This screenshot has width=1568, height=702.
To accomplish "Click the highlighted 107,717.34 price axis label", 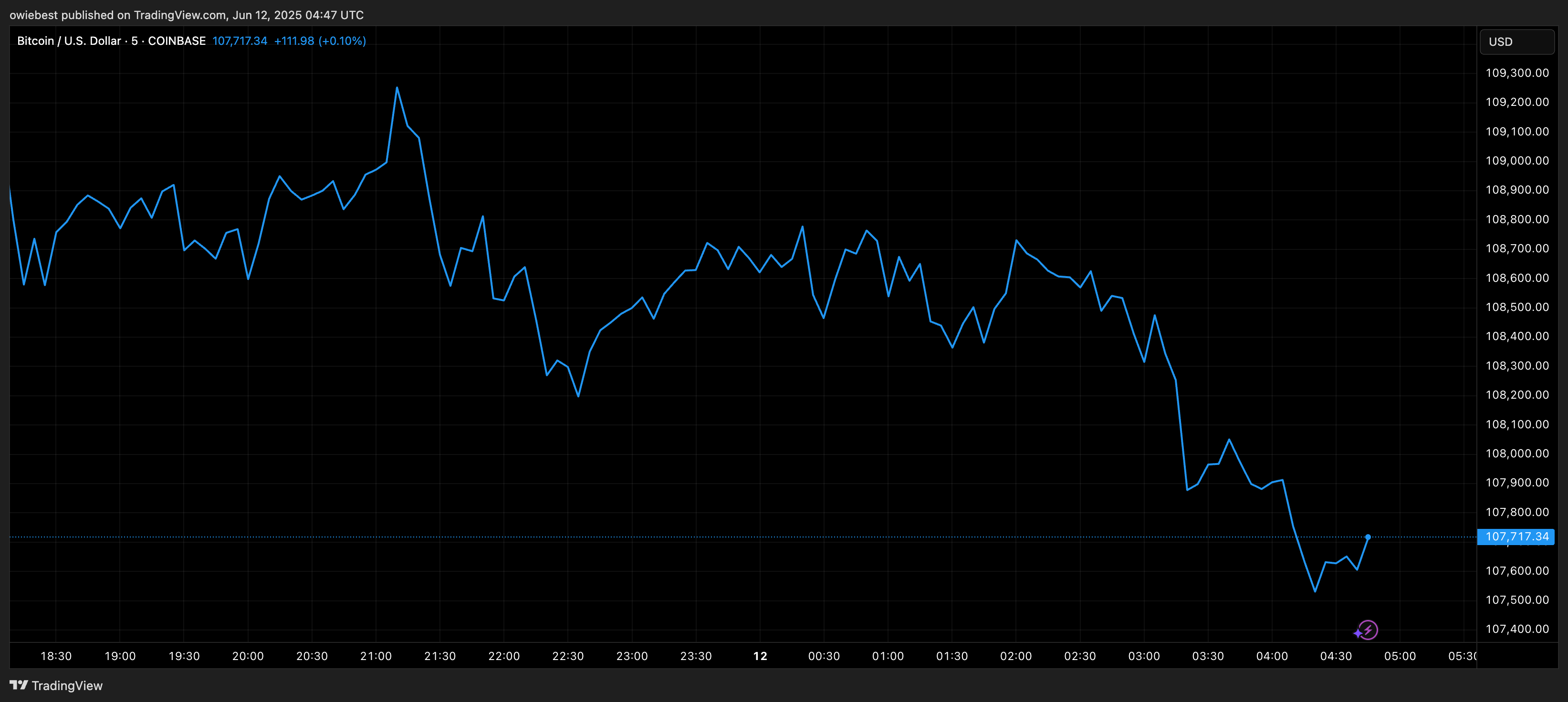I will (1516, 537).
